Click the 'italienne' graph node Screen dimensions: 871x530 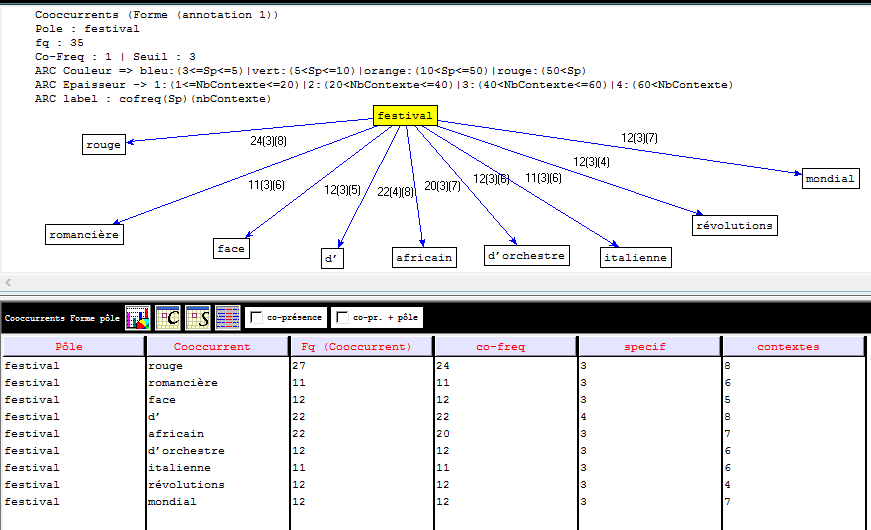635,257
